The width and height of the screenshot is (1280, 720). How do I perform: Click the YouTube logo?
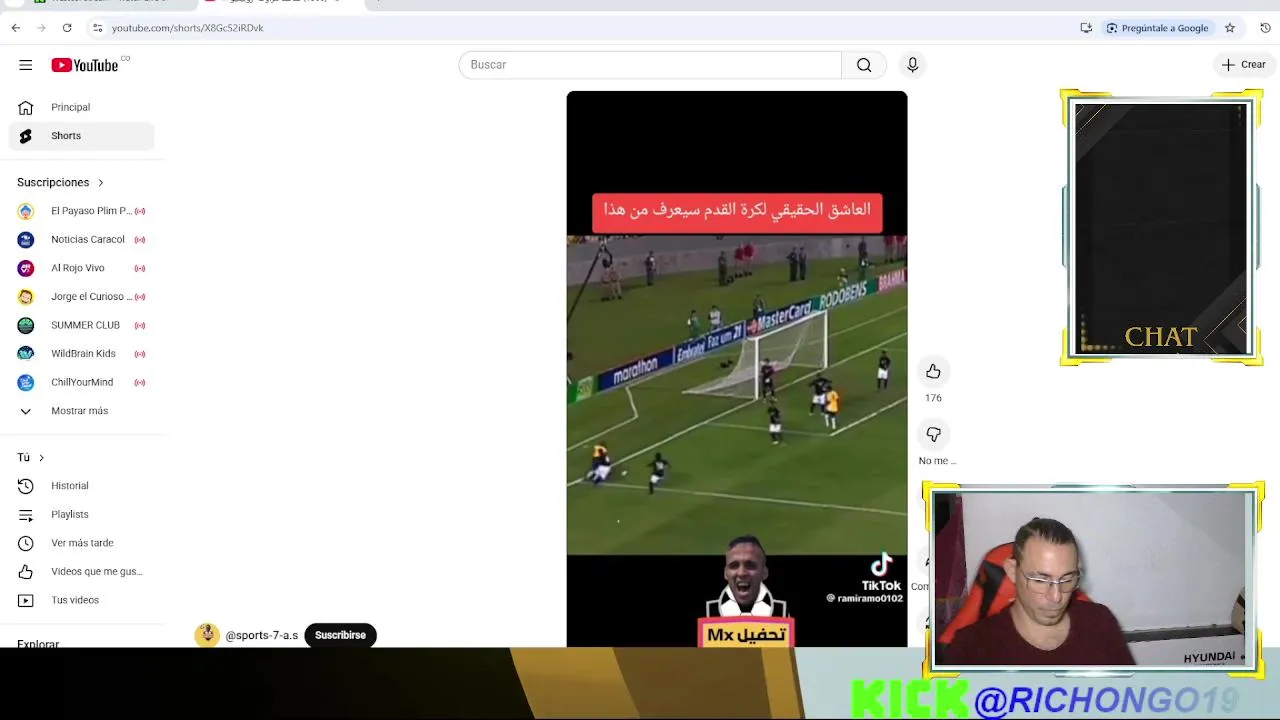(x=86, y=65)
